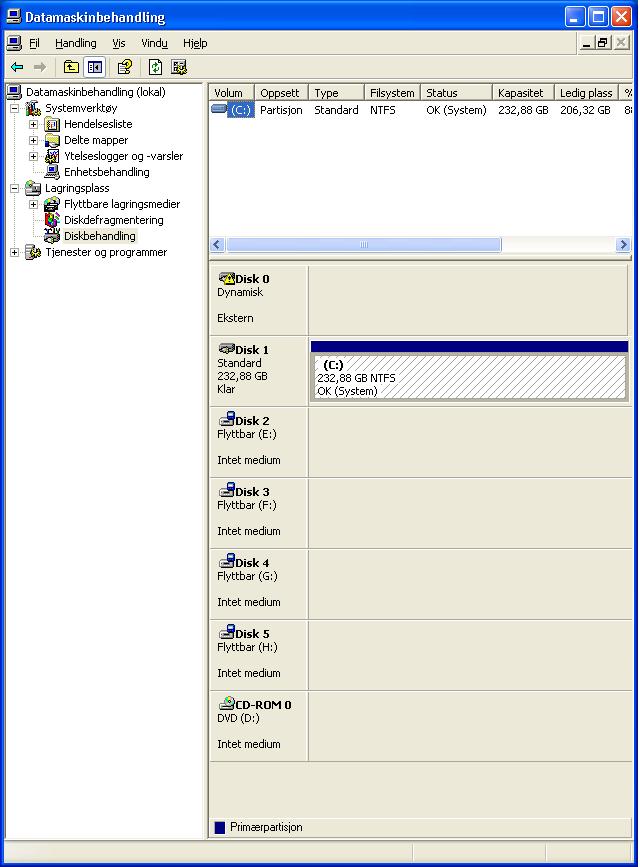Image resolution: width=640 pixels, height=867 pixels.
Task: Click the Refresh toolbar icon
Action: click(155, 67)
